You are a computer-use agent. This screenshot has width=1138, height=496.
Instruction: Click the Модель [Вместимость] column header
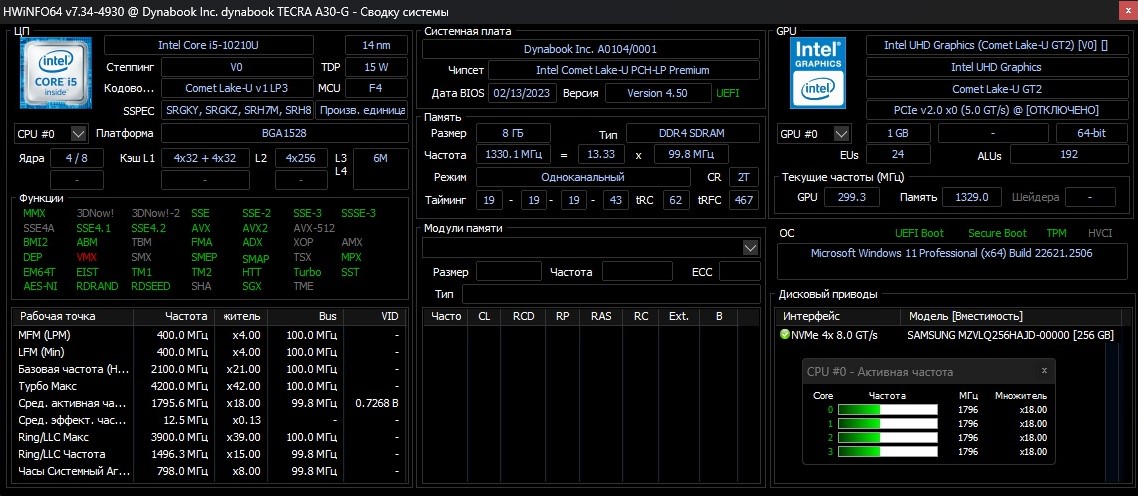click(x=965, y=316)
